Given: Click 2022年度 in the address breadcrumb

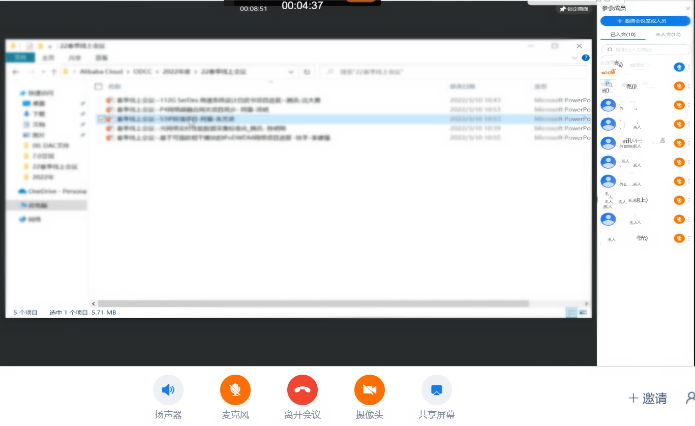Looking at the screenshot, I should pyautogui.click(x=176, y=72).
